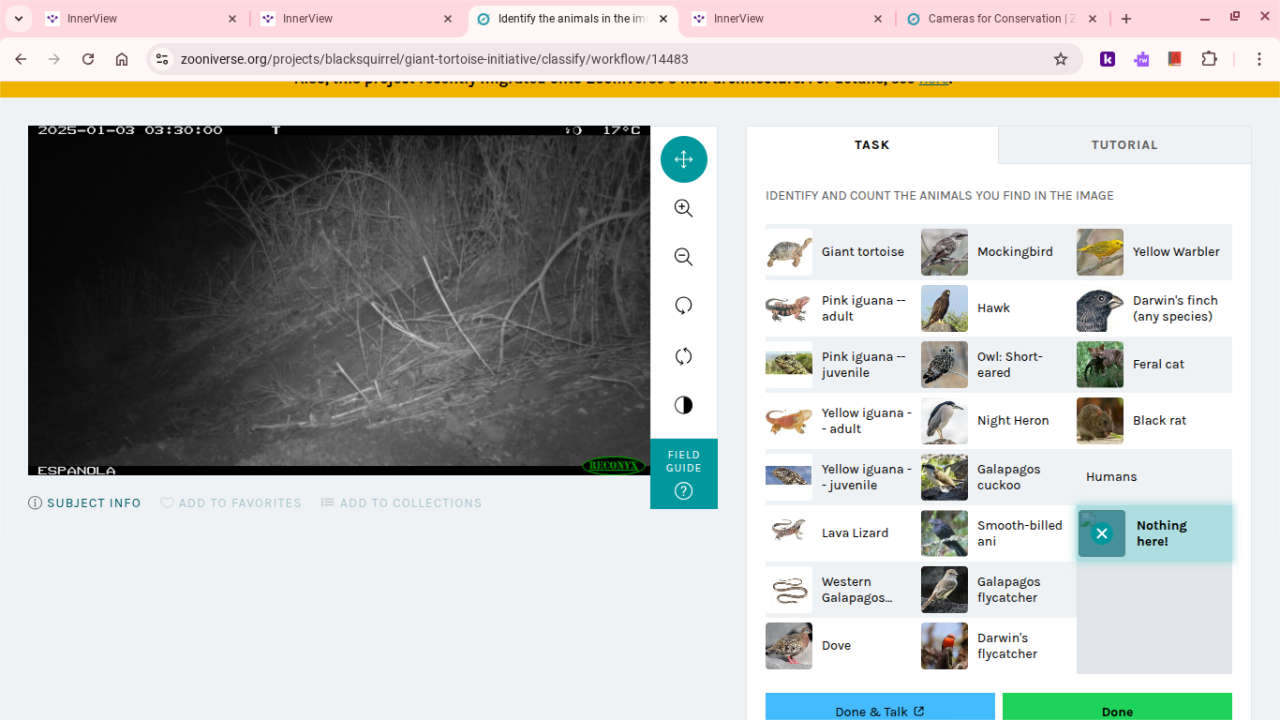This screenshot has width=1280, height=720.
Task: Deselect the 'Nothing here!' choice
Action: point(1102,533)
